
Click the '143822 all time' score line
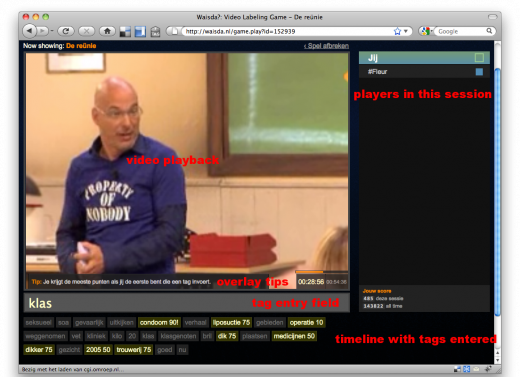383,306
